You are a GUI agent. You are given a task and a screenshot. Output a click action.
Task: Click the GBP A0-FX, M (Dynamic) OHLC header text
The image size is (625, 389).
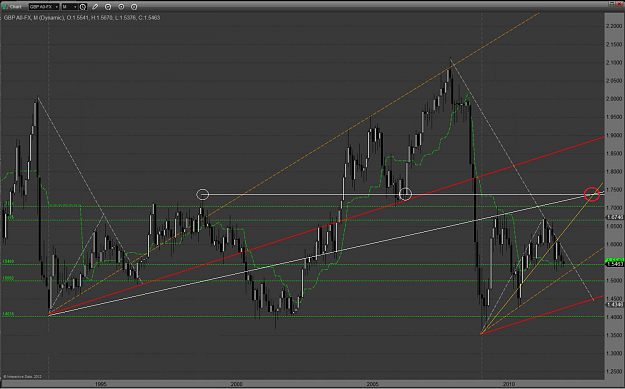click(82, 18)
